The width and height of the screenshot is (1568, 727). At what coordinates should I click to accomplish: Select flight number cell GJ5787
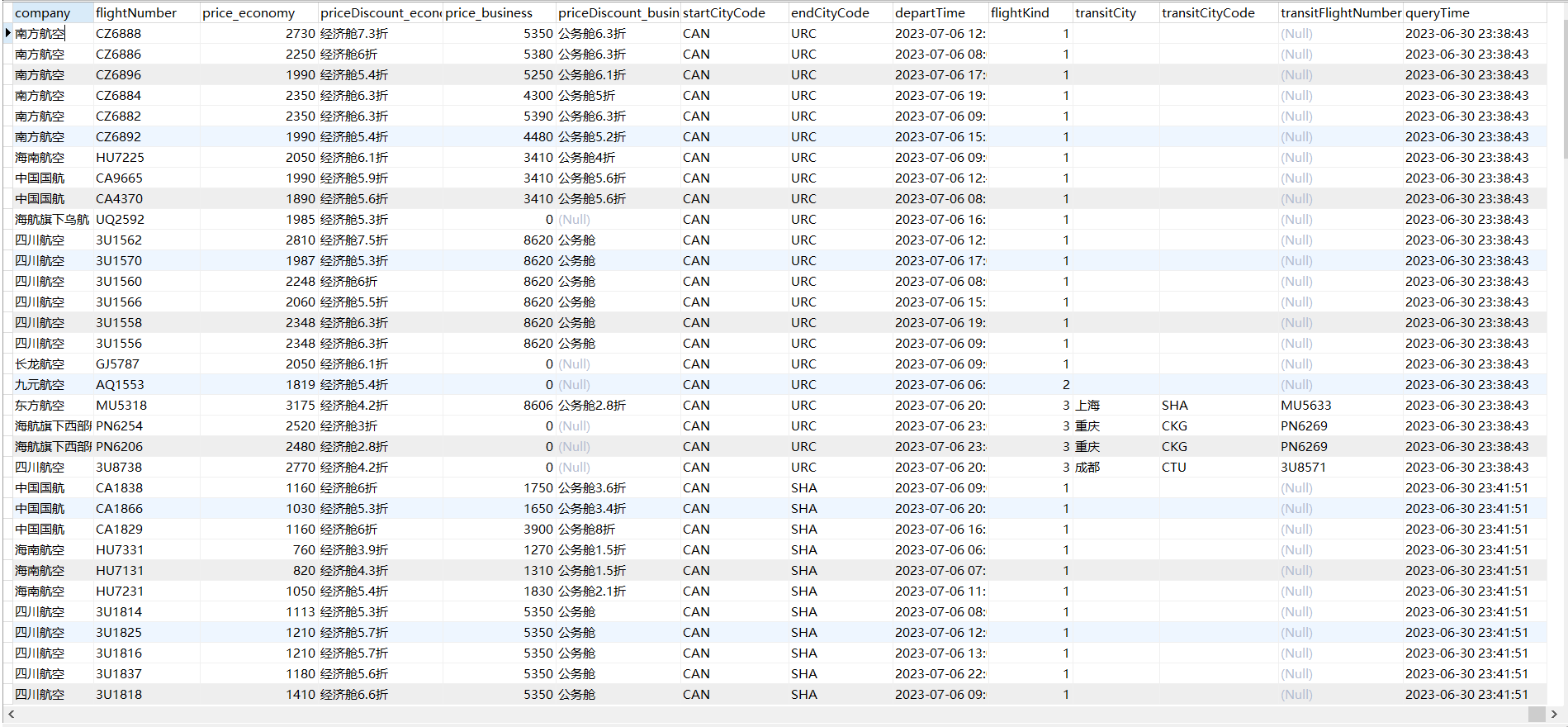tap(146, 363)
